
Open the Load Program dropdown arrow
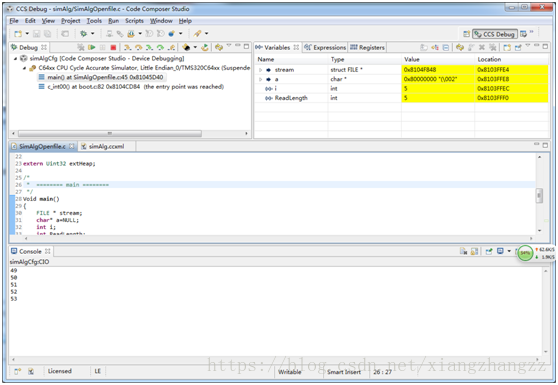(x=140, y=33)
